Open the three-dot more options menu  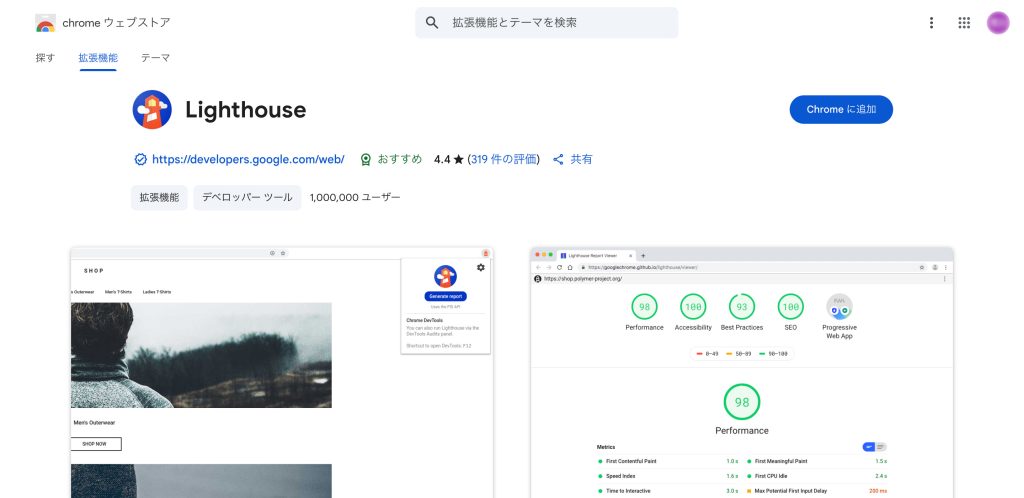931,23
